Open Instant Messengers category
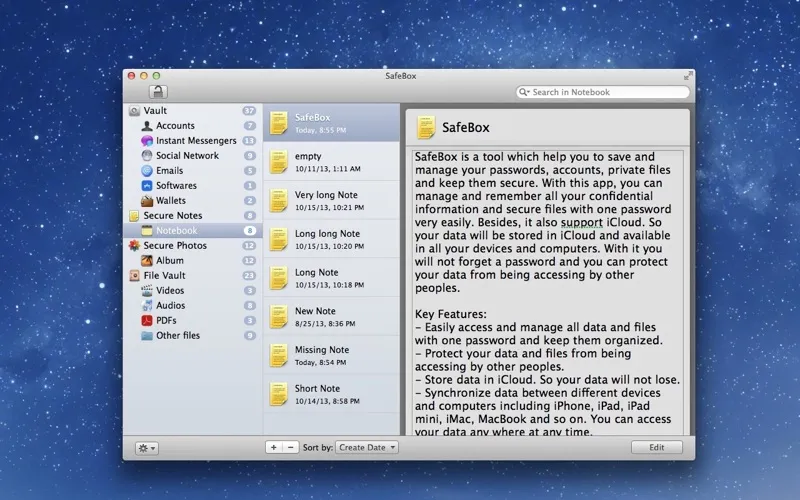This screenshot has width=800, height=500. [x=195, y=141]
